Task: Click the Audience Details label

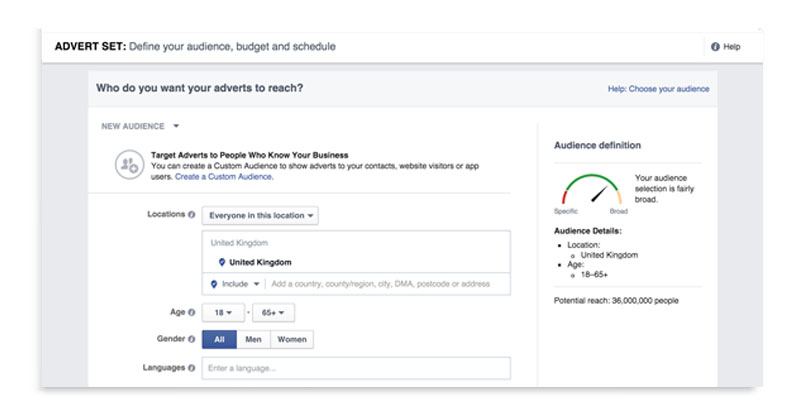Action: 588,231
